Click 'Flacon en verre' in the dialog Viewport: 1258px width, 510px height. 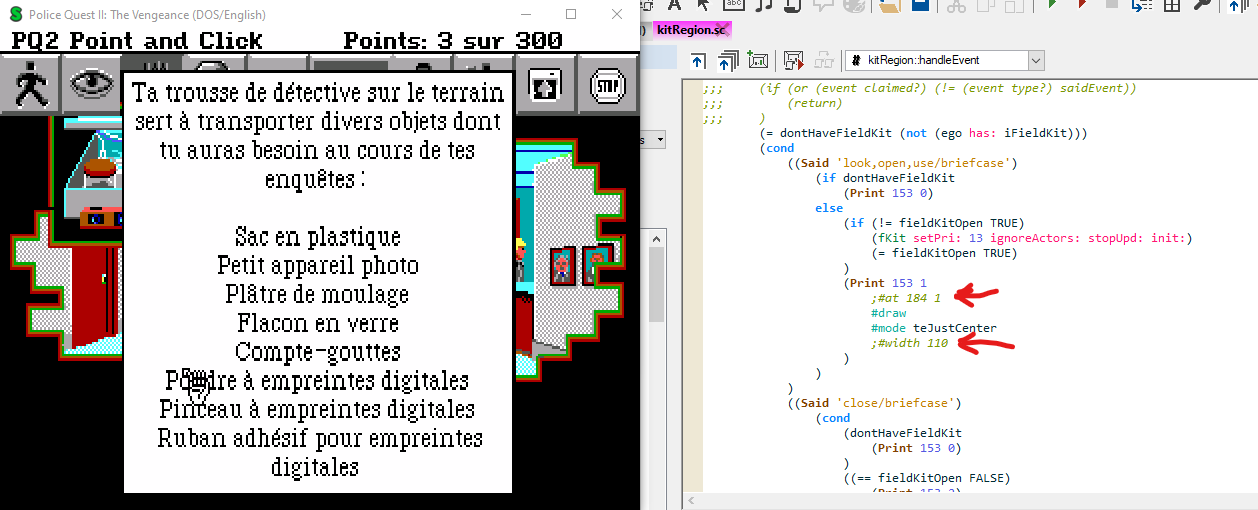(318, 324)
